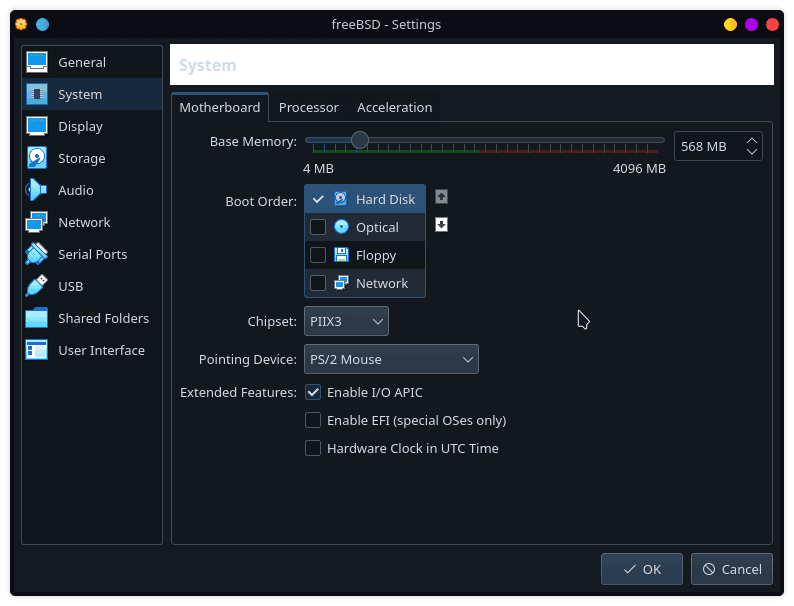
Task: Decrease base memory with down arrow
Action: (x=752, y=151)
